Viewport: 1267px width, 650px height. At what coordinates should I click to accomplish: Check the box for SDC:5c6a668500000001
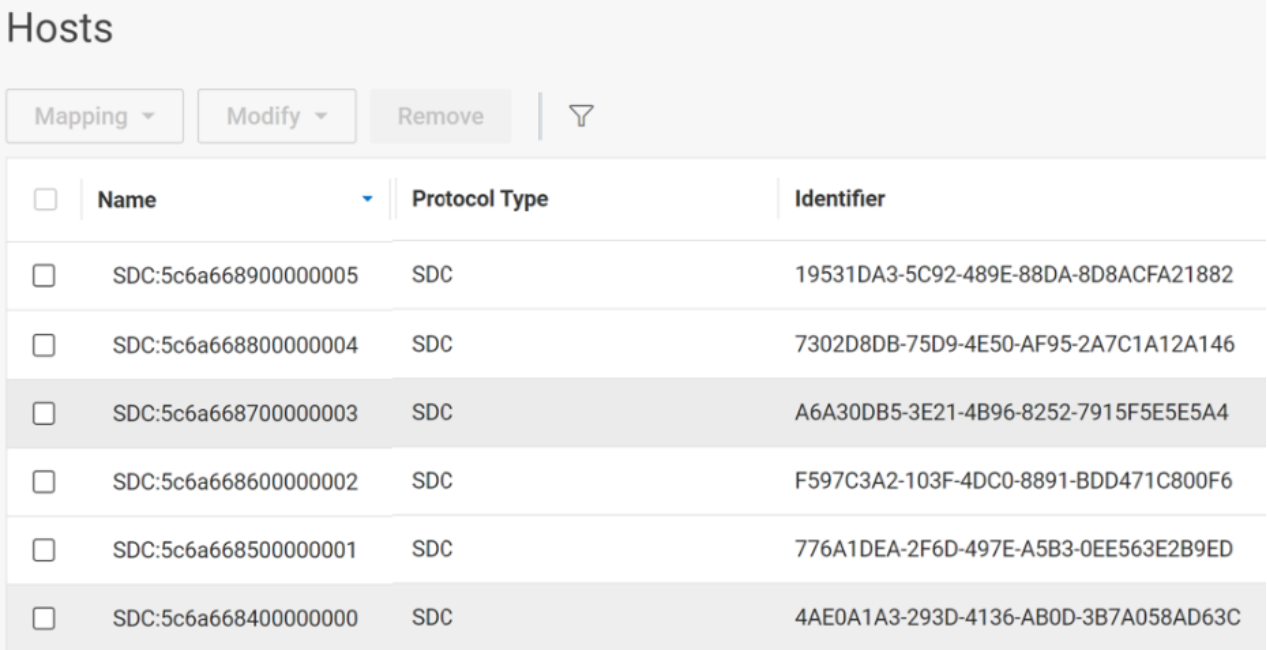click(43, 550)
